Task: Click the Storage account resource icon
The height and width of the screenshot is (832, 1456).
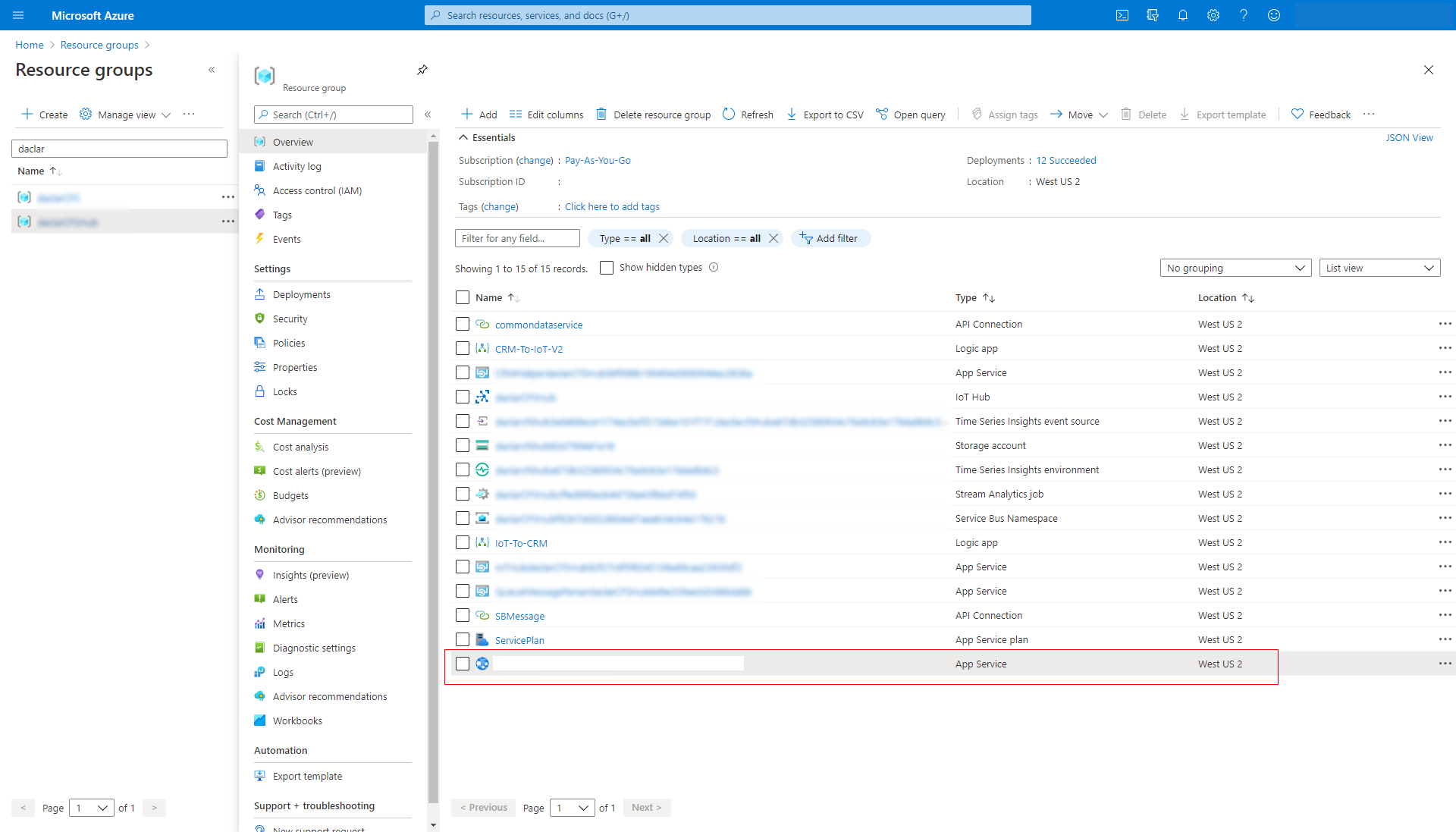Action: pos(483,445)
